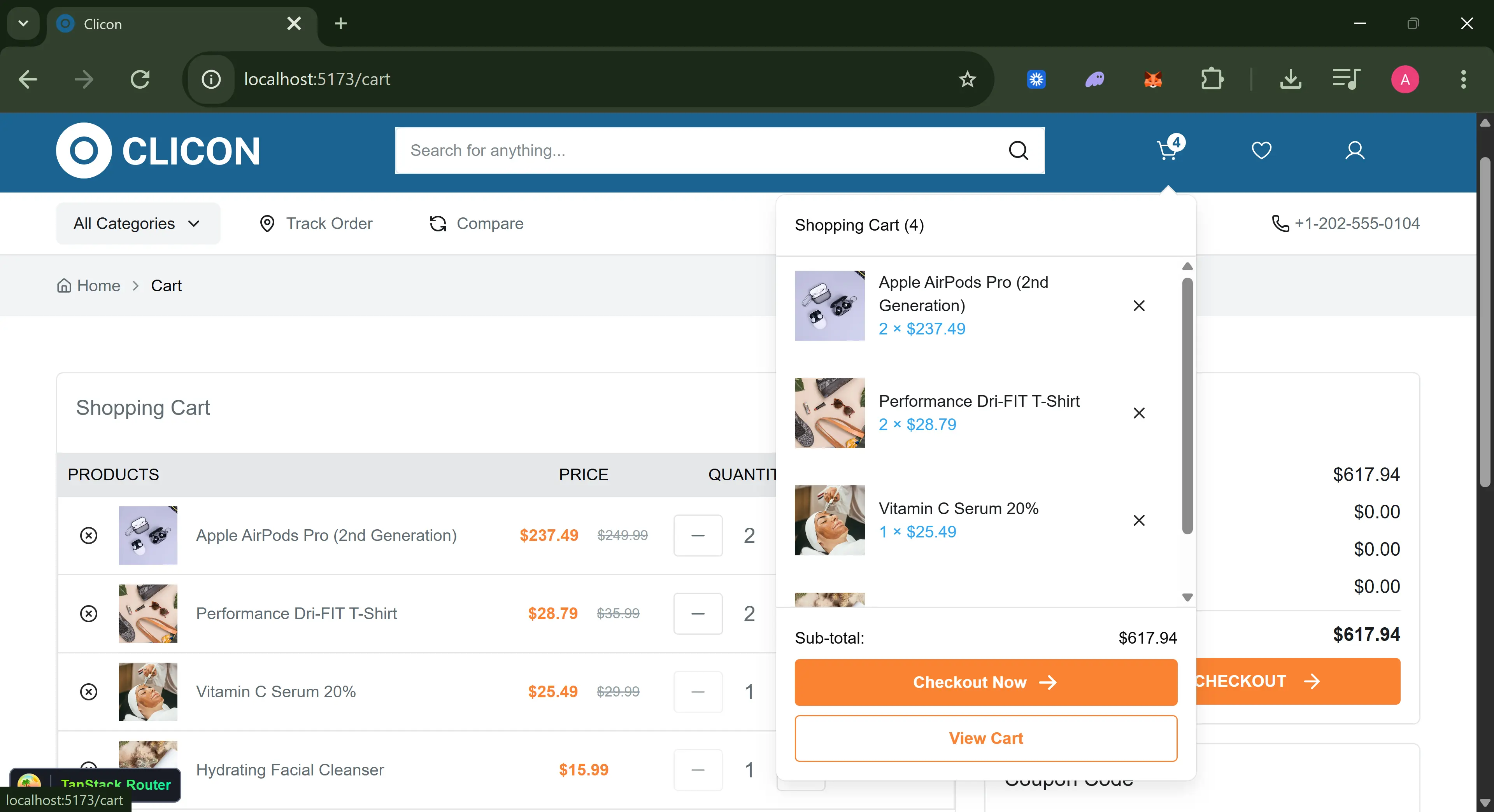Screen dimensions: 1494x812
Task: Click the Dri-FIT T-Shirt thumbnail in cart table
Action: 148,613
